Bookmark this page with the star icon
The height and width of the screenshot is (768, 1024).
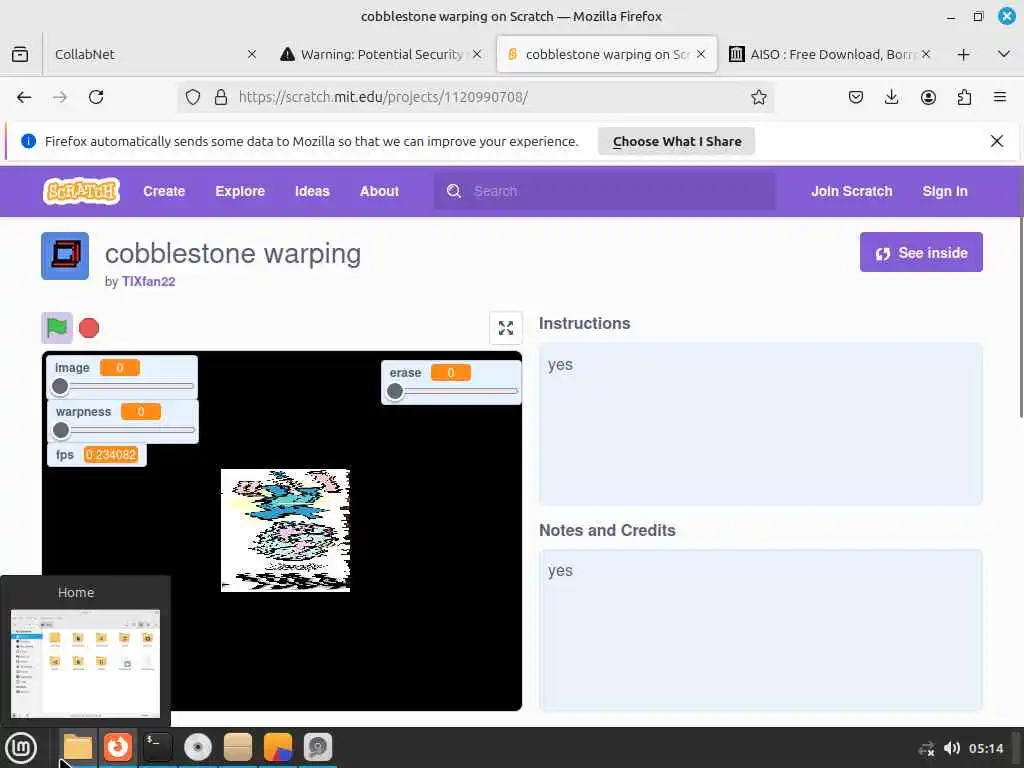758,97
